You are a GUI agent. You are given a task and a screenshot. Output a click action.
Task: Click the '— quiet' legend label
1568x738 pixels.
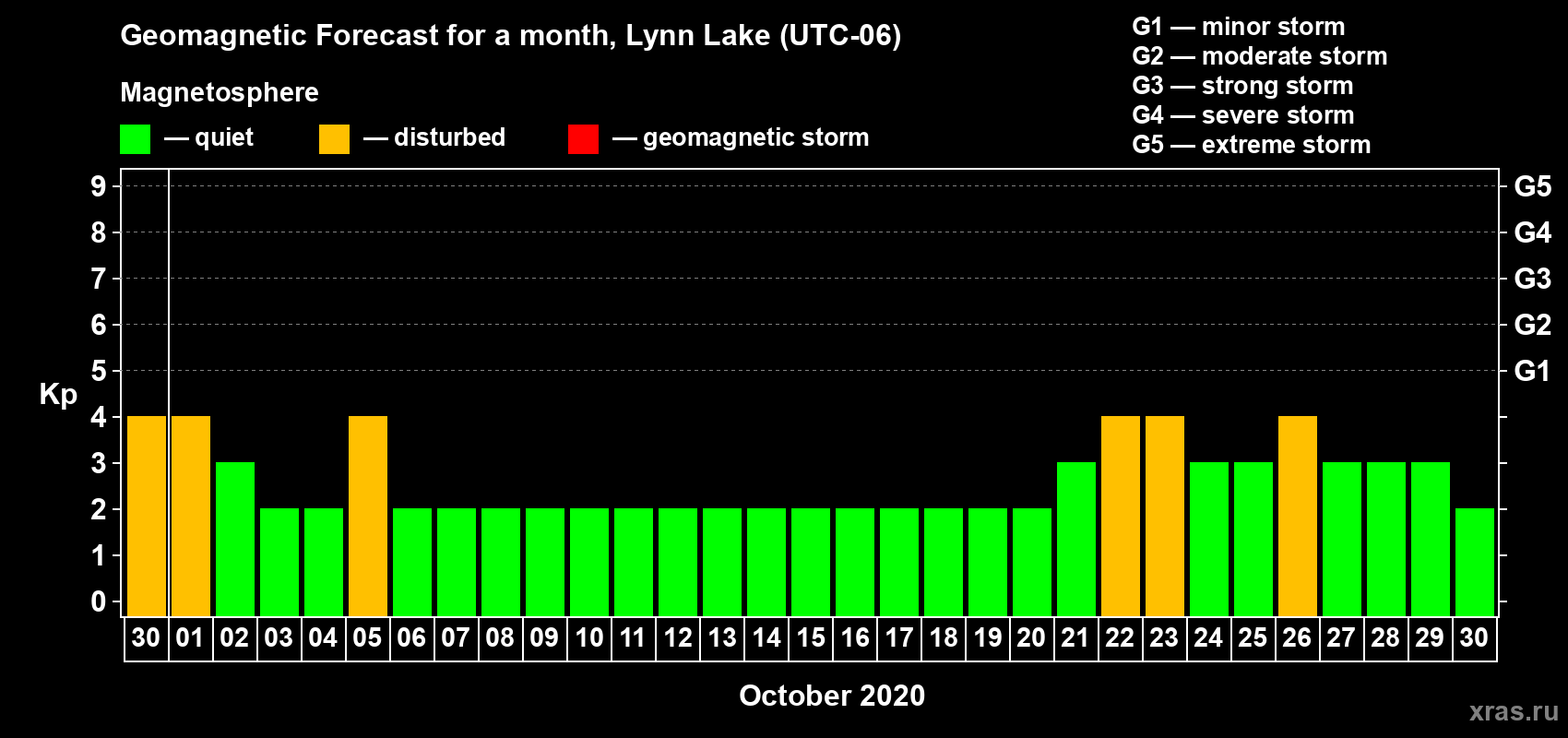click(208, 137)
